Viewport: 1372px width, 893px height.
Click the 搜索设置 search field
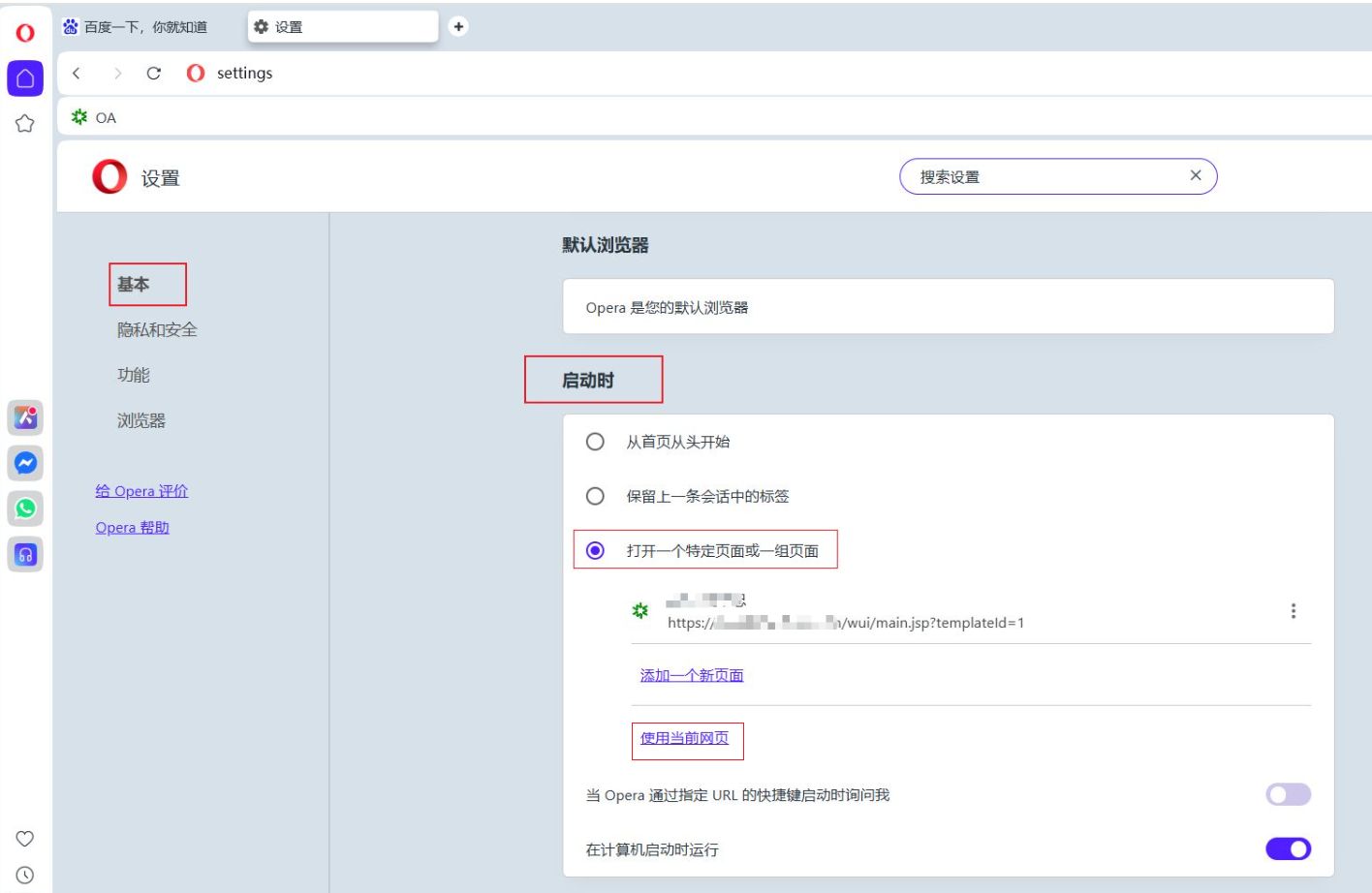coord(1058,176)
